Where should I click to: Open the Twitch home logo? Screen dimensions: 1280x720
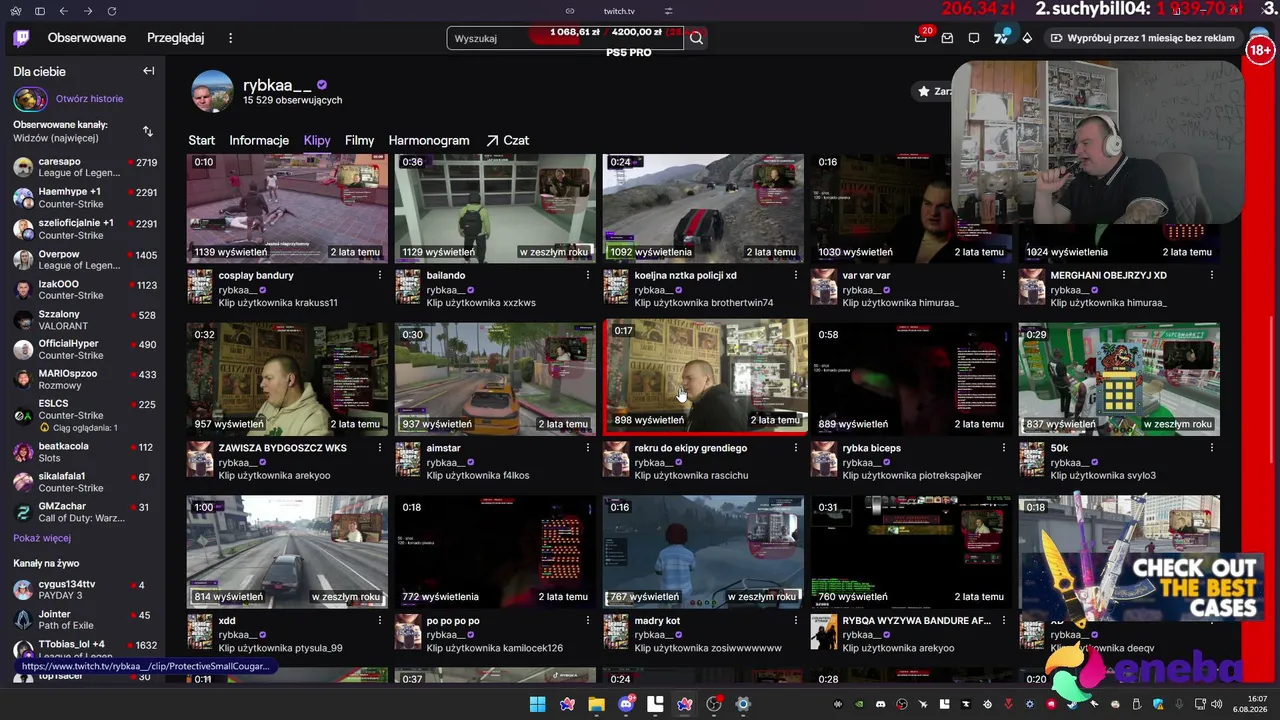point(21,38)
